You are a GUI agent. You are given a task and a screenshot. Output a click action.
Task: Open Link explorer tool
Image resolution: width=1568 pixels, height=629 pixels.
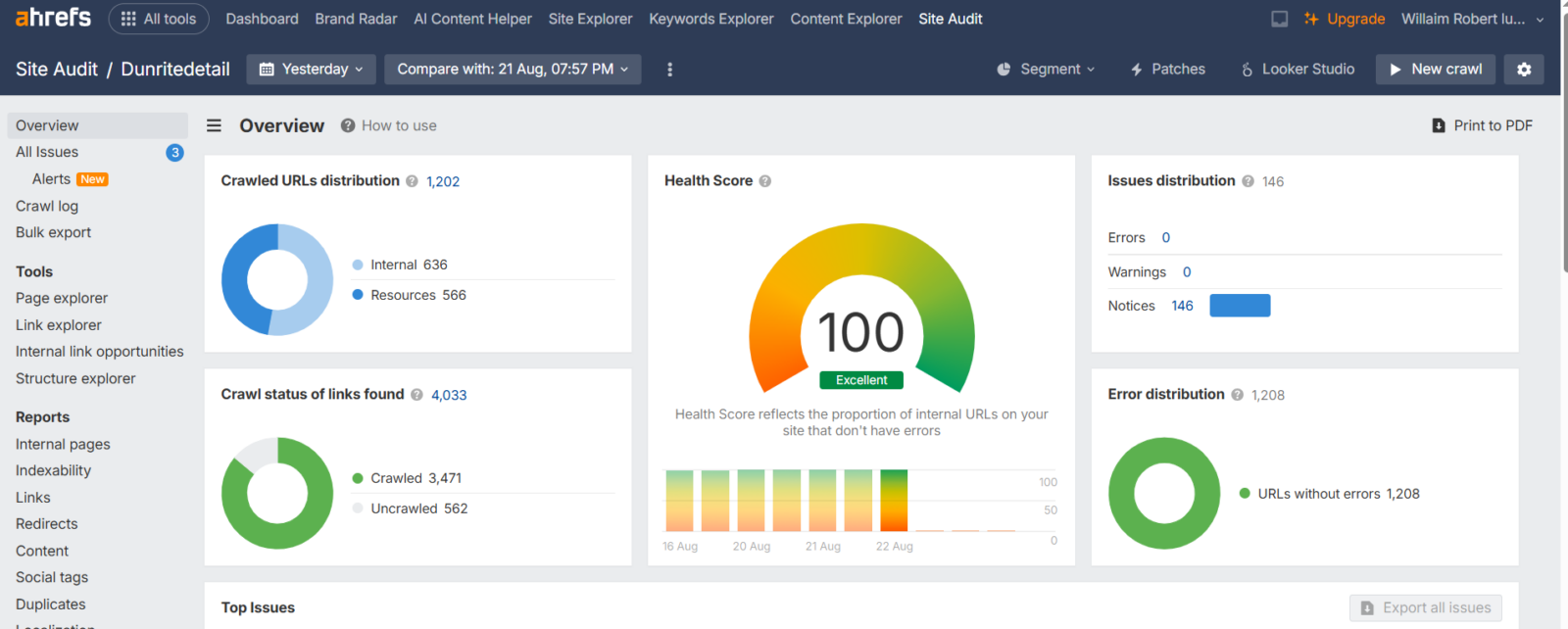[59, 325]
